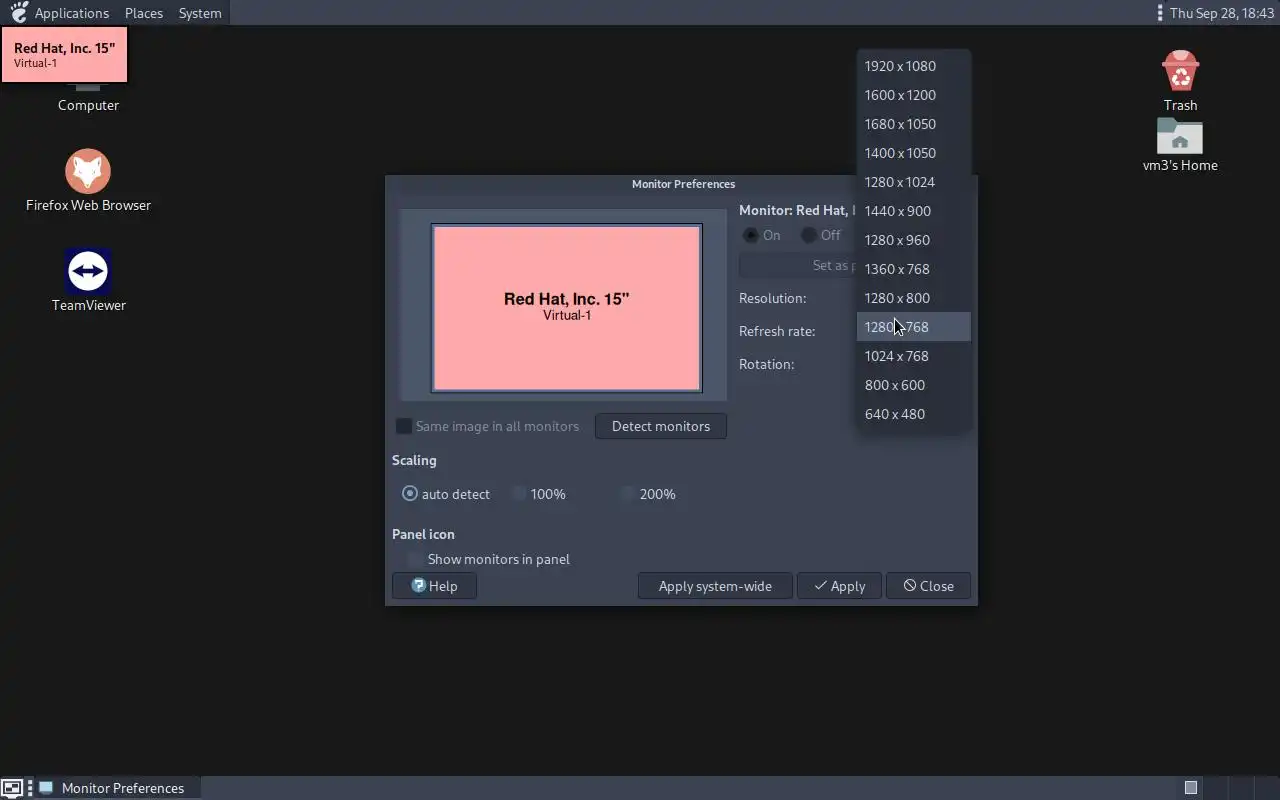Image resolution: width=1280 pixels, height=800 pixels.
Task: Open the Trash desktop icon
Action: (1180, 81)
